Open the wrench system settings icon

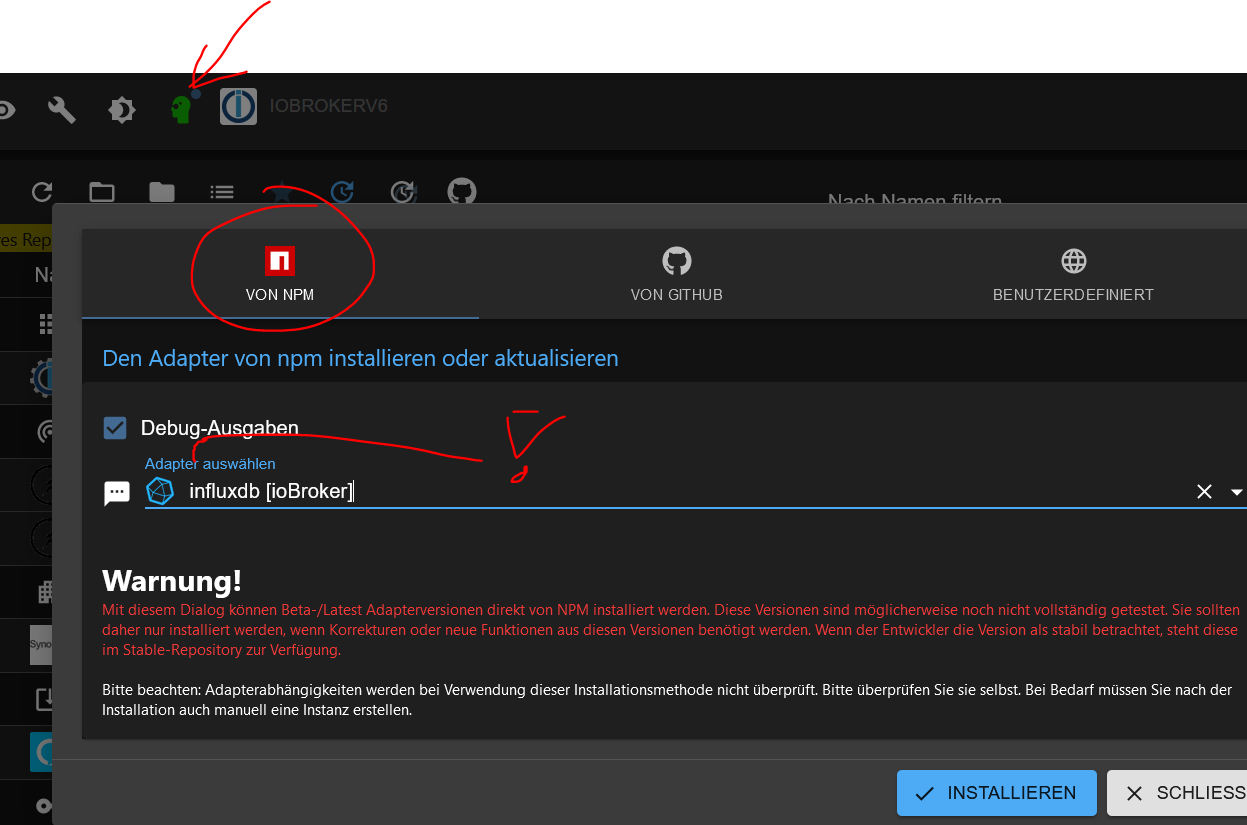62,109
